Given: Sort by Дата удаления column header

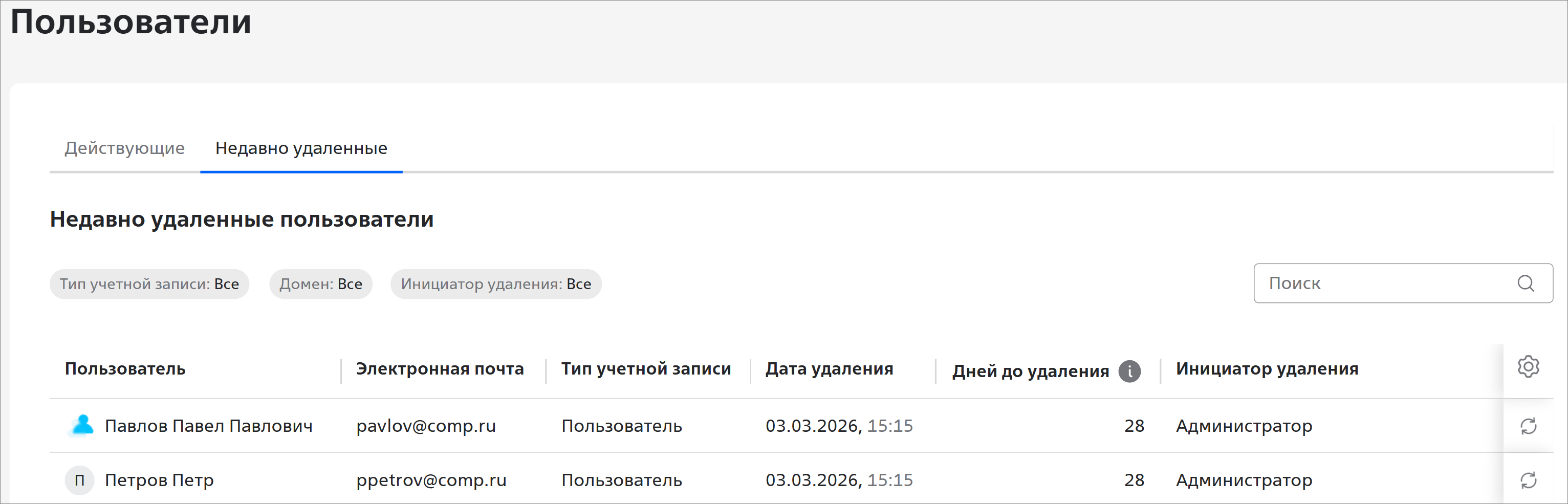Looking at the screenshot, I should [x=829, y=369].
